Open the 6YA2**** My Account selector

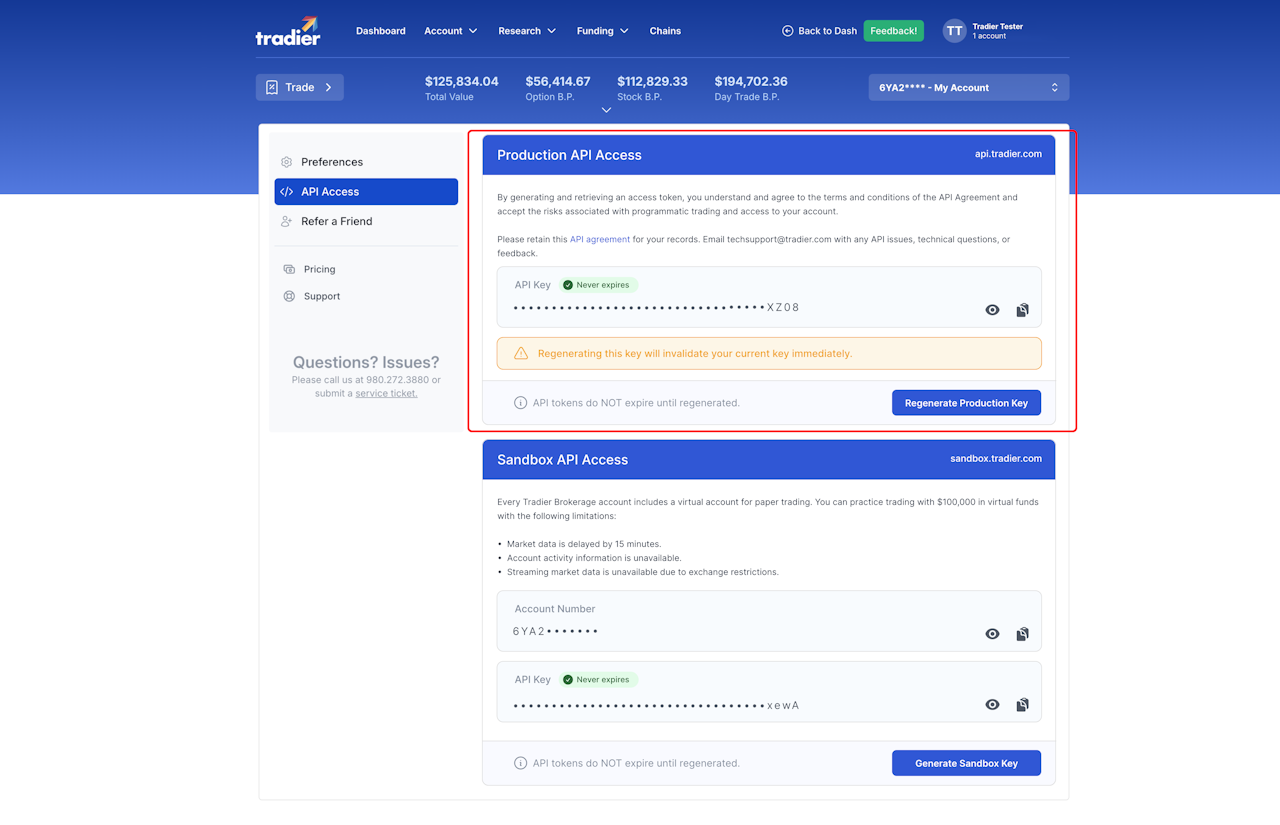coord(969,87)
